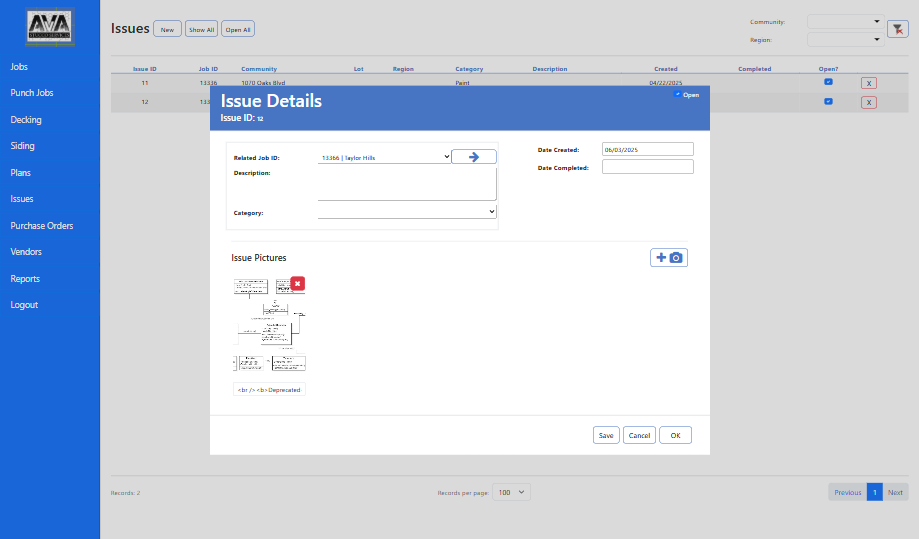Image resolution: width=919 pixels, height=539 pixels.
Task: Click into the Description text area
Action: tap(406, 184)
